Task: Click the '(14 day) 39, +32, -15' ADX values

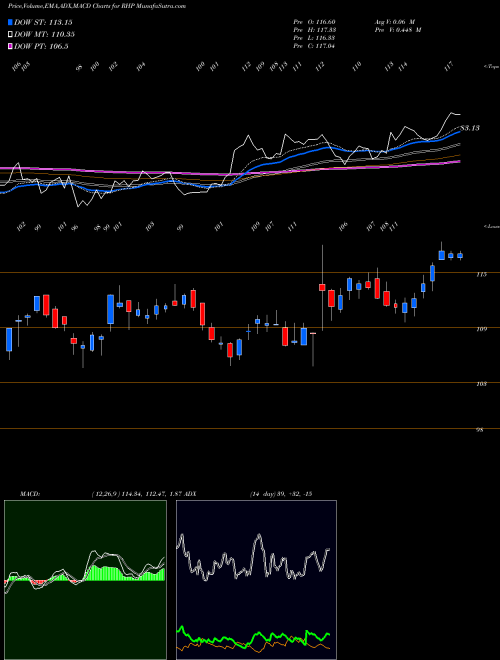Action: 281,494
